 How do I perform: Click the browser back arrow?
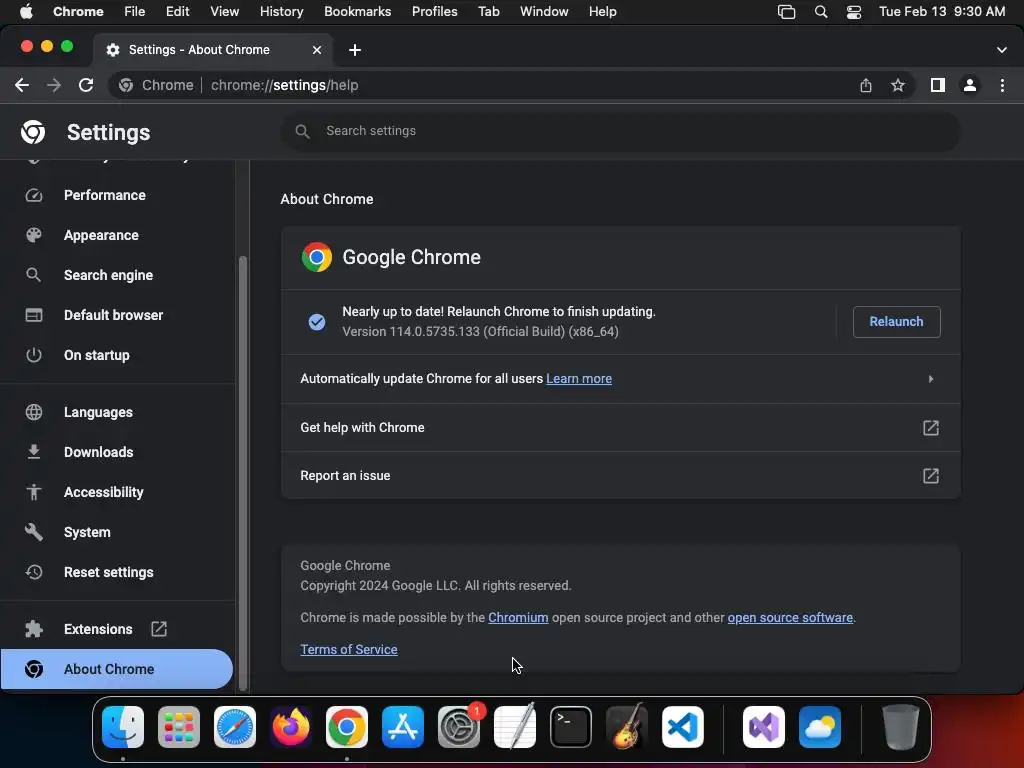tap(22, 85)
